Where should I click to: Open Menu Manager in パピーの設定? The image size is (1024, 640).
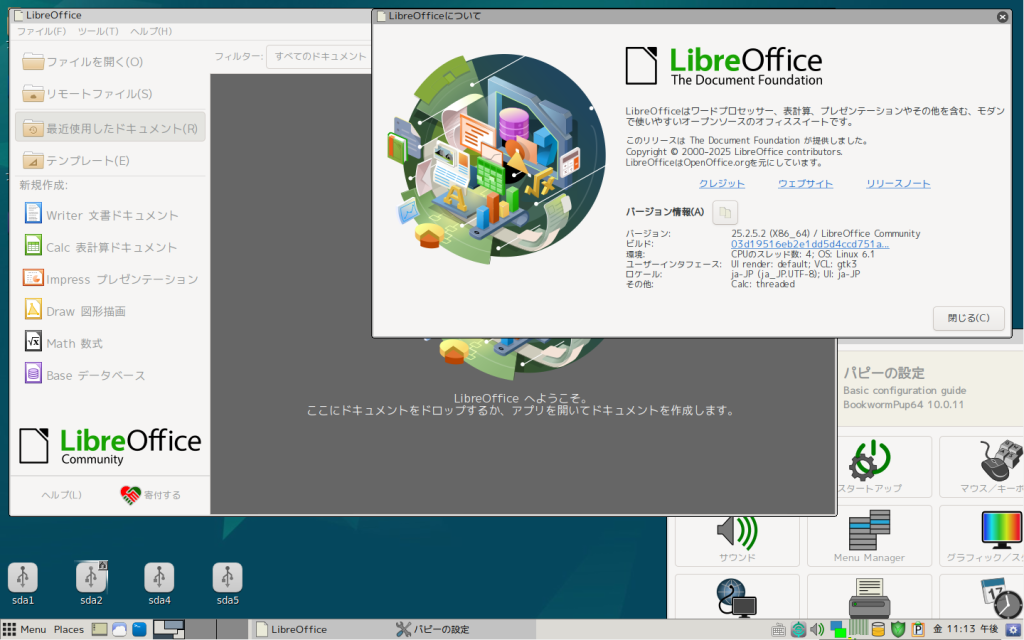[869, 536]
